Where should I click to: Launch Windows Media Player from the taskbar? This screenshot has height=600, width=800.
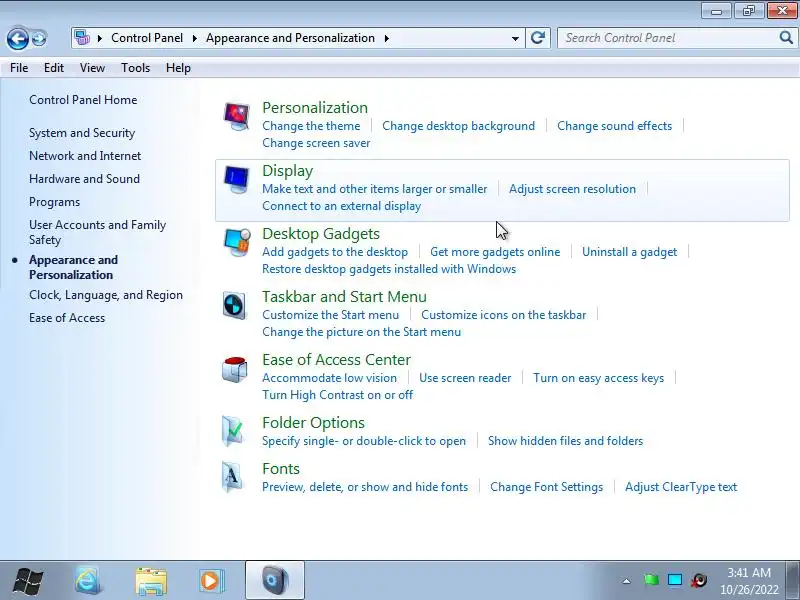point(210,581)
